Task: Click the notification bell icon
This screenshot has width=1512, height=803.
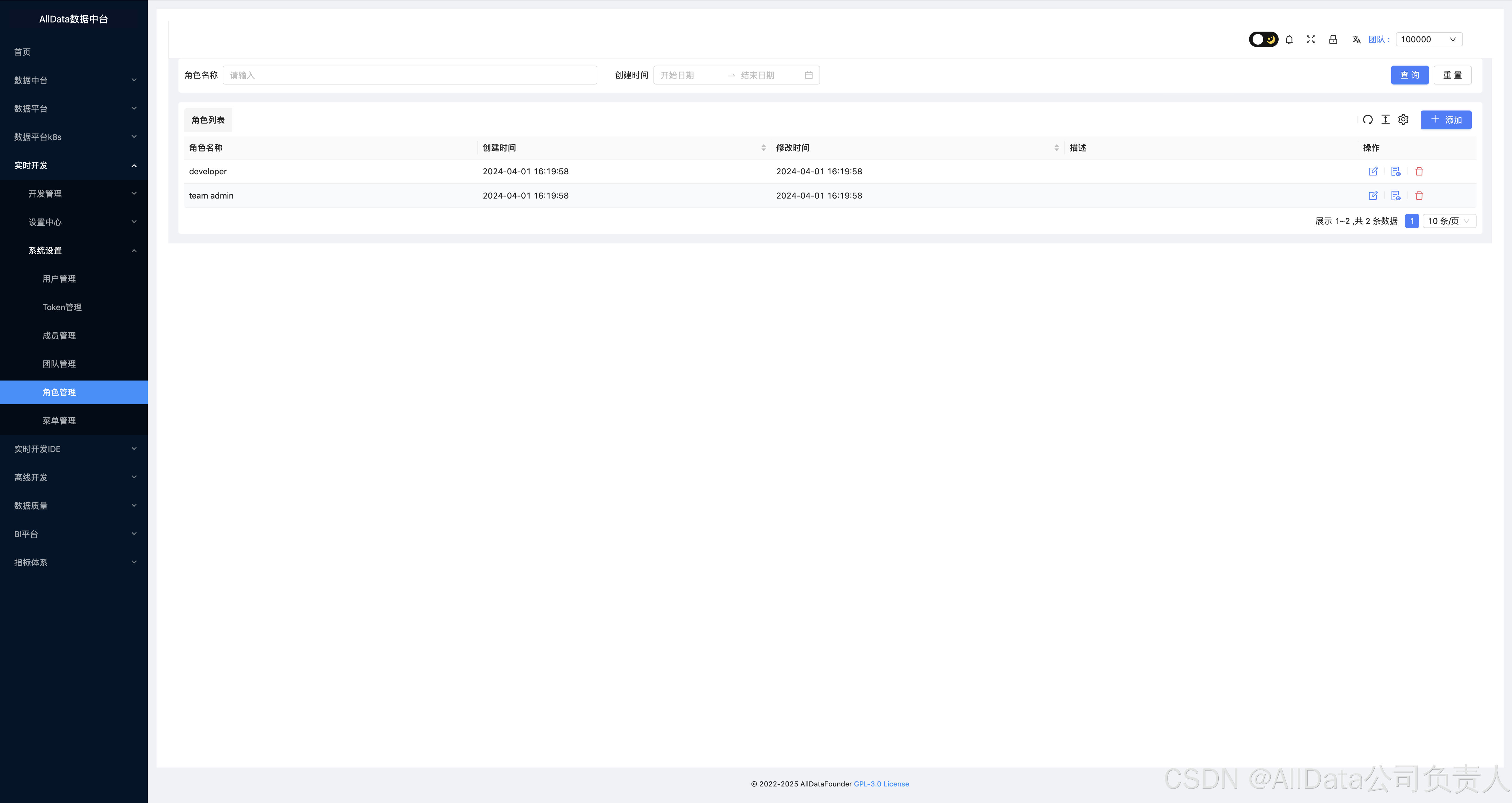Action: click(x=1289, y=39)
